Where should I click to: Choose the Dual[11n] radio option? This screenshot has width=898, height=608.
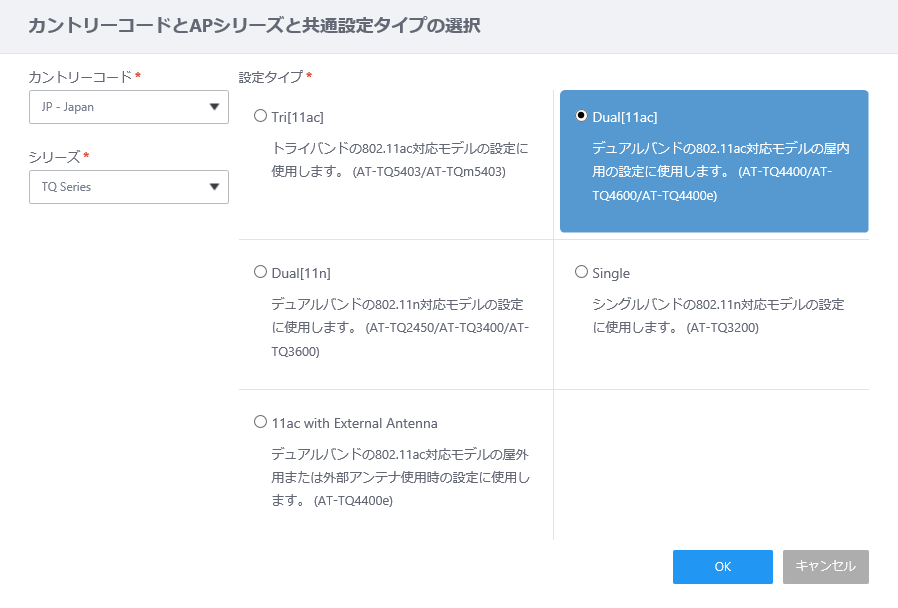tap(261, 272)
